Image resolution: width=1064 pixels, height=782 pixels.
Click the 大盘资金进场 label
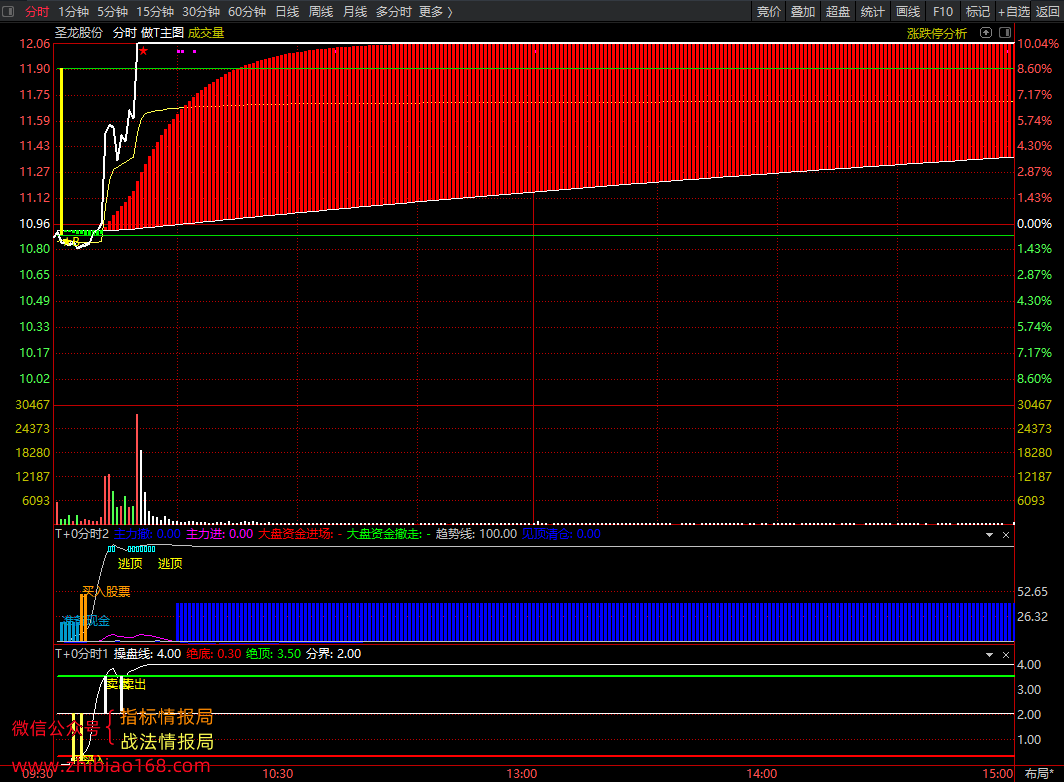coord(299,534)
